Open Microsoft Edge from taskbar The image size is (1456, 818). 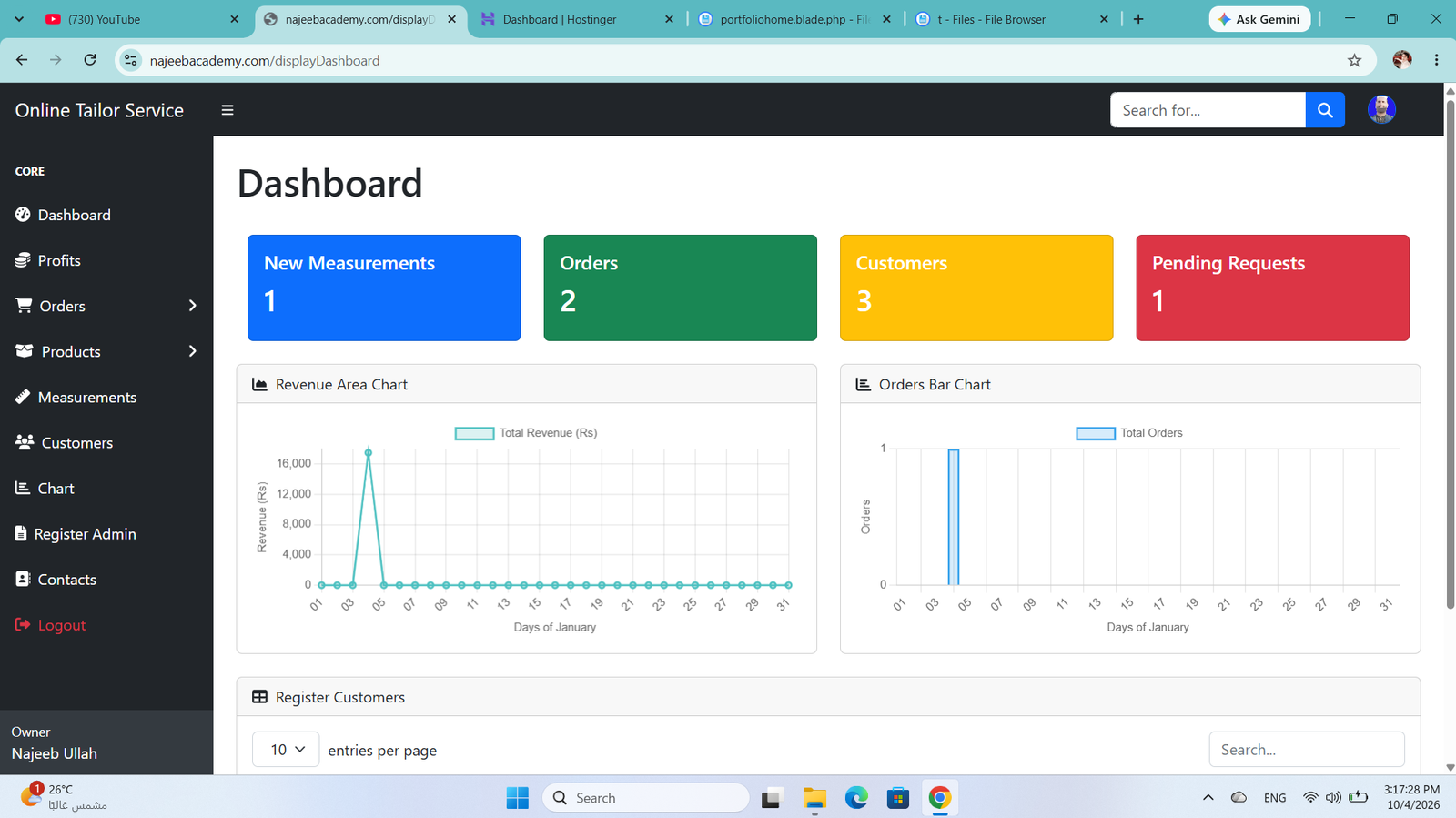click(x=856, y=798)
